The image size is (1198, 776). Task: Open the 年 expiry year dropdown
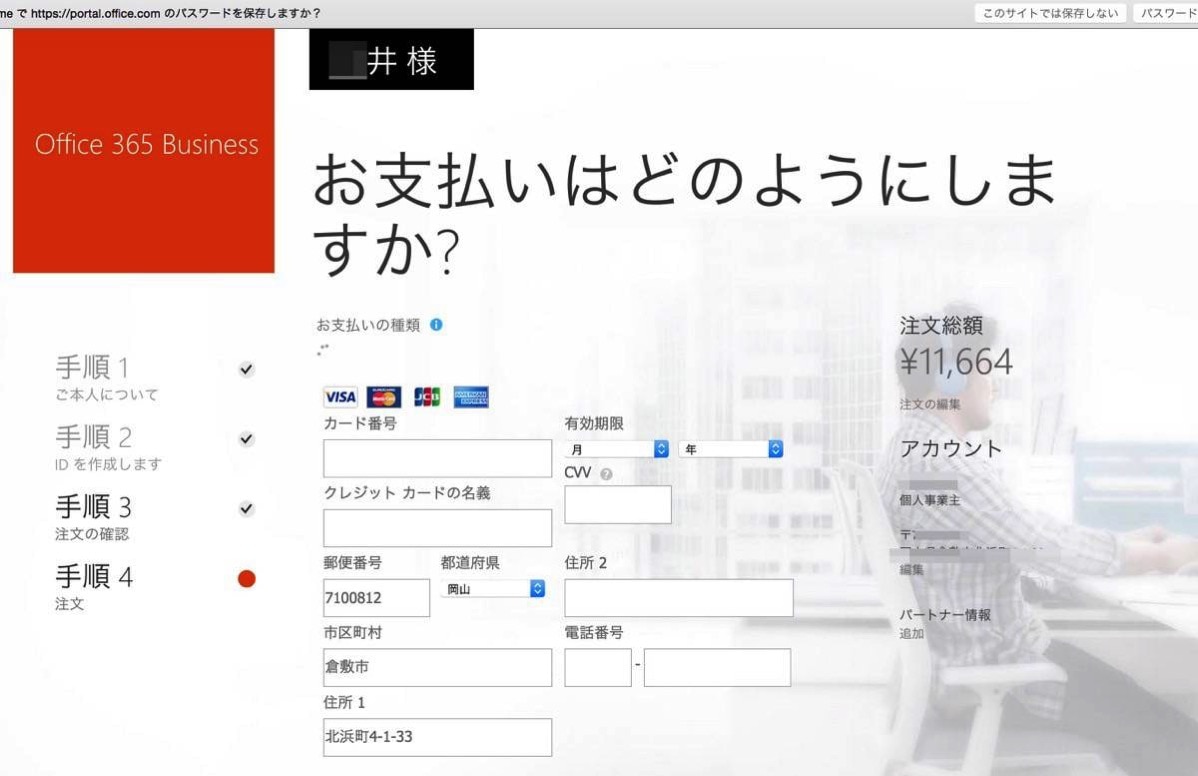pyautogui.click(x=730, y=450)
